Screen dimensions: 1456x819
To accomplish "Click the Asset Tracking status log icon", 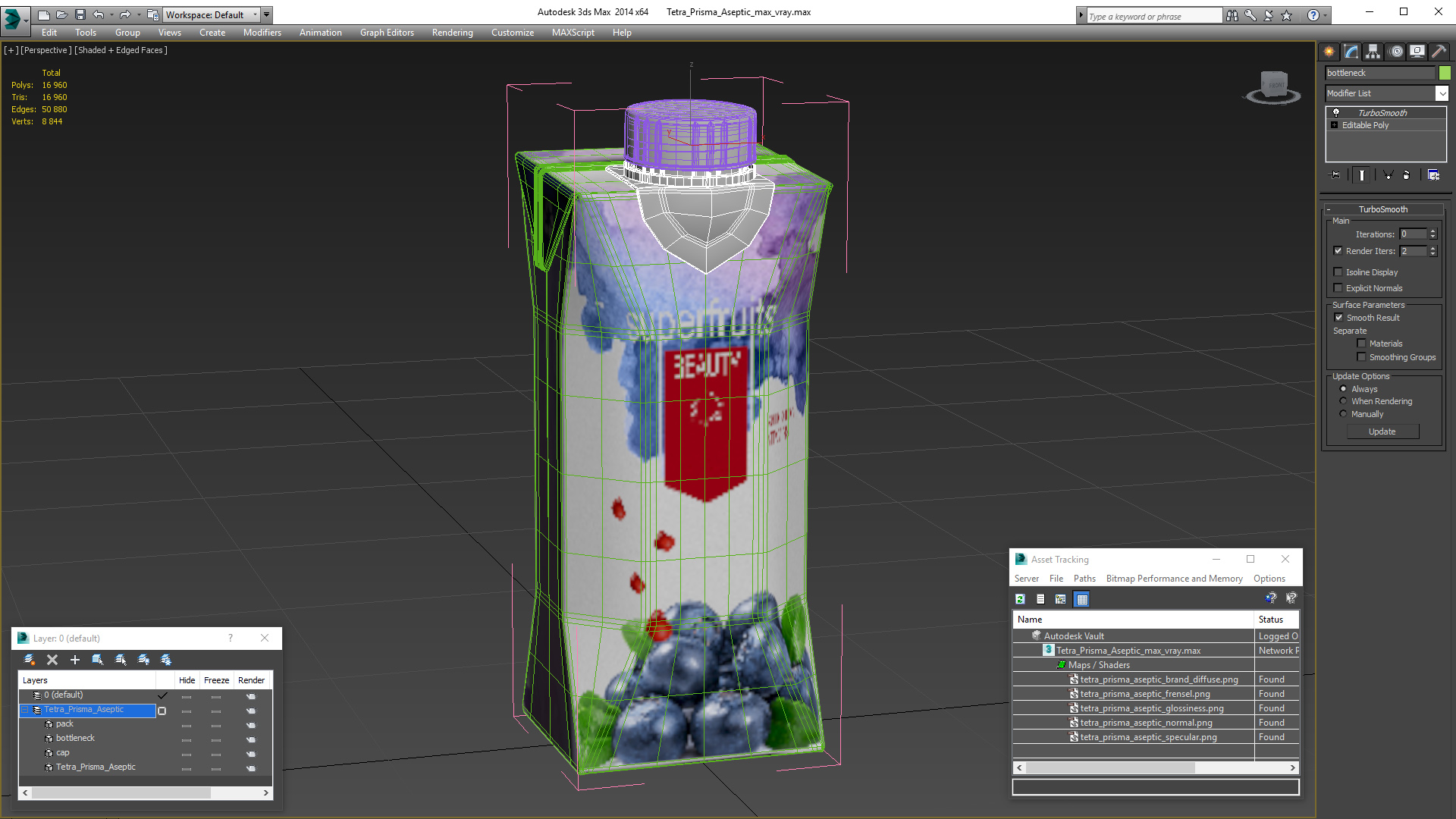I will (1040, 599).
